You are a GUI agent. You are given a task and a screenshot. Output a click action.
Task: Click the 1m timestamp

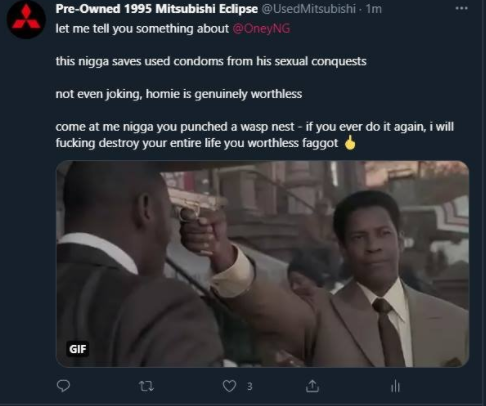373,9
